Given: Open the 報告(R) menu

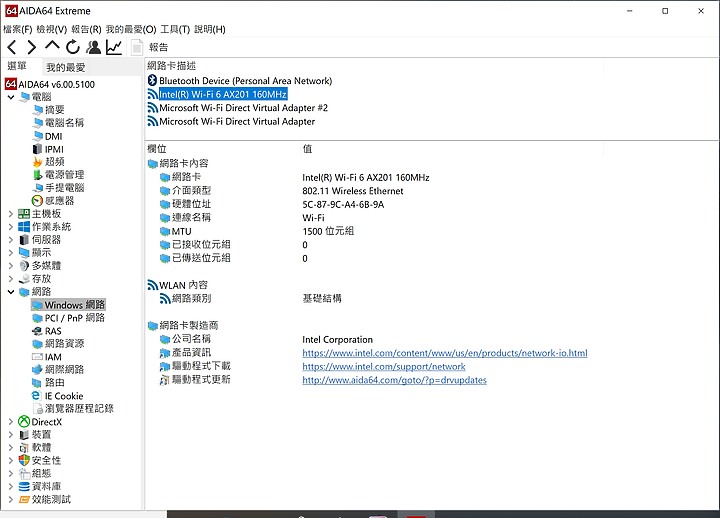Looking at the screenshot, I should (x=86, y=29).
